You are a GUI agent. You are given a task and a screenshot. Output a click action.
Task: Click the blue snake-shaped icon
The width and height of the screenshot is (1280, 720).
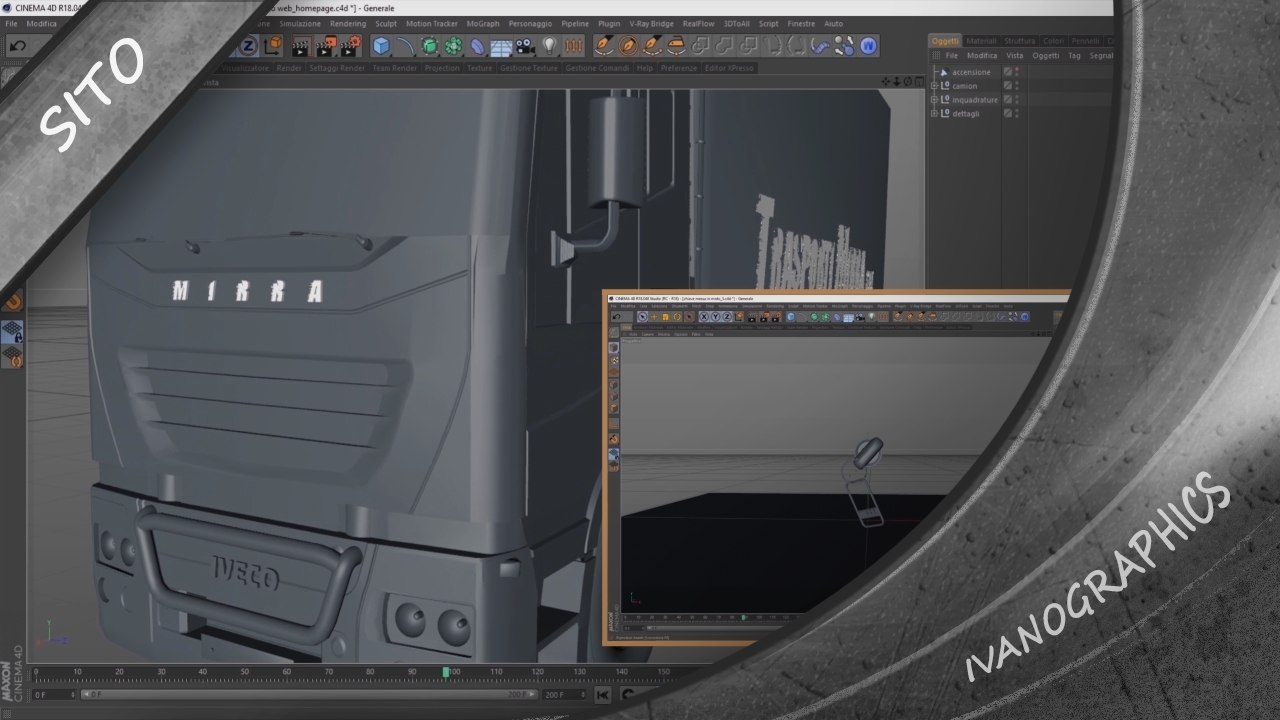click(x=821, y=46)
